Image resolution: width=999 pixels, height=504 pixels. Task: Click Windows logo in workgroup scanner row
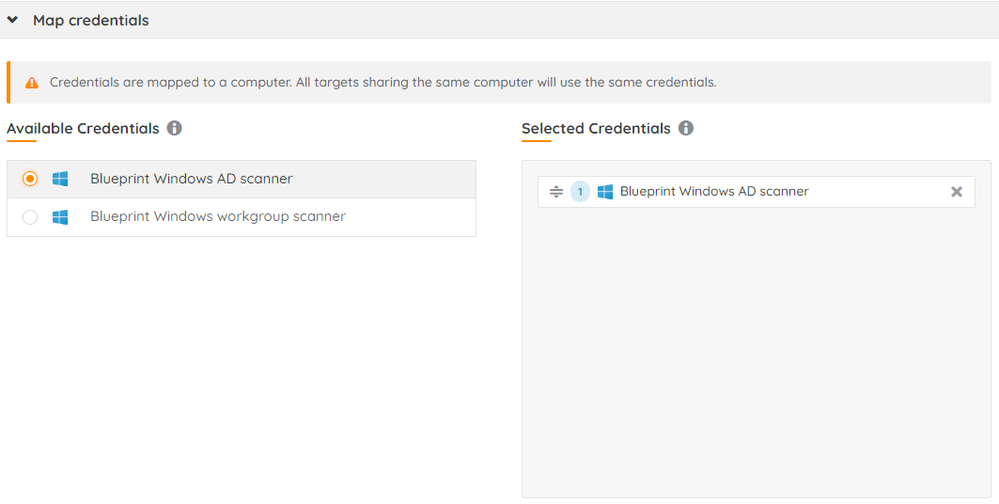click(x=60, y=217)
